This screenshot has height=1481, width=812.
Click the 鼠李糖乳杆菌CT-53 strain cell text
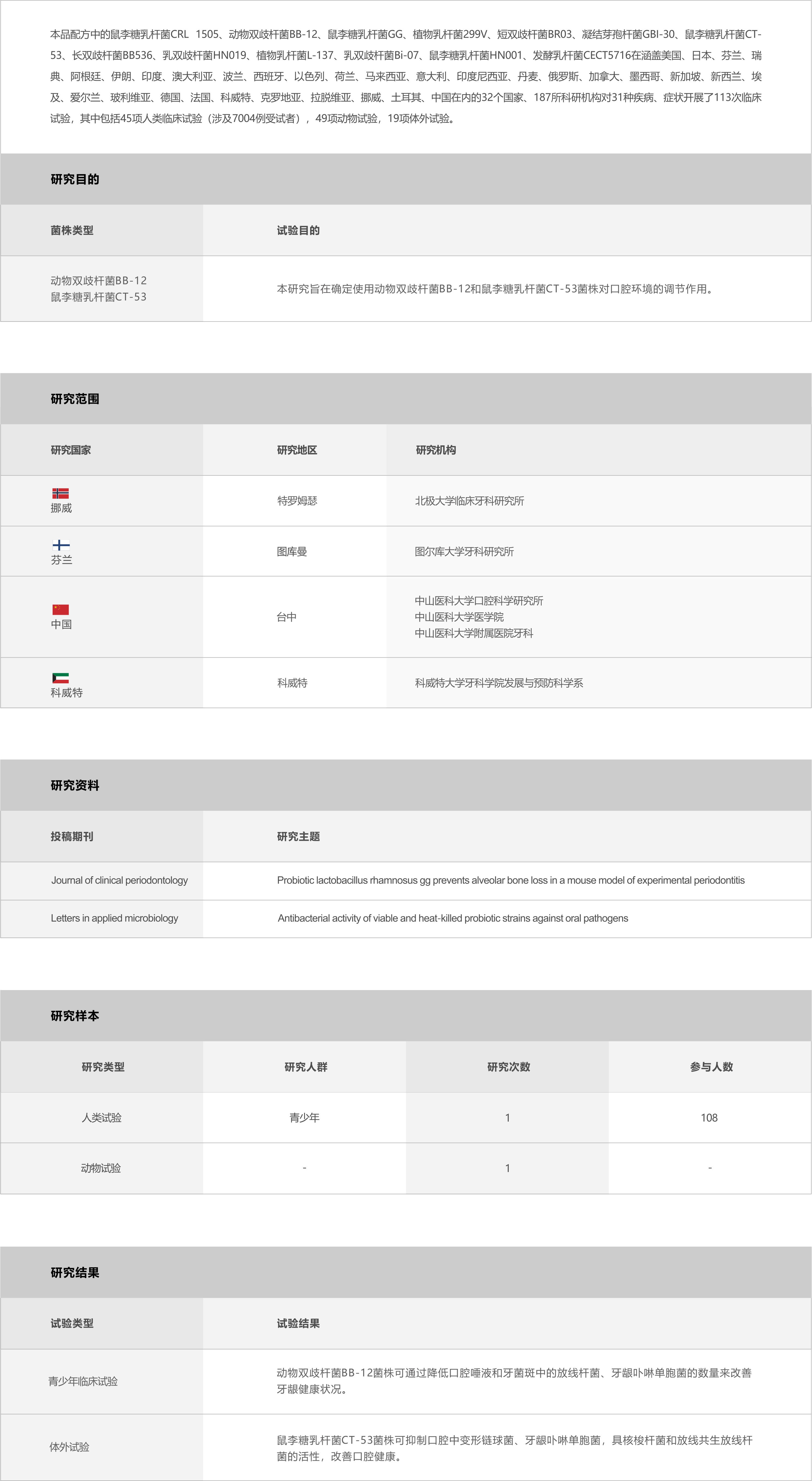coord(99,297)
